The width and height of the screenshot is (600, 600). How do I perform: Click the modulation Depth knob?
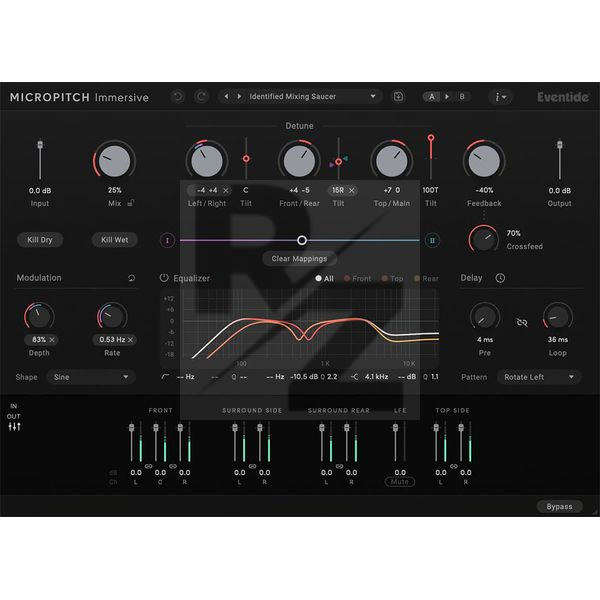[39, 316]
